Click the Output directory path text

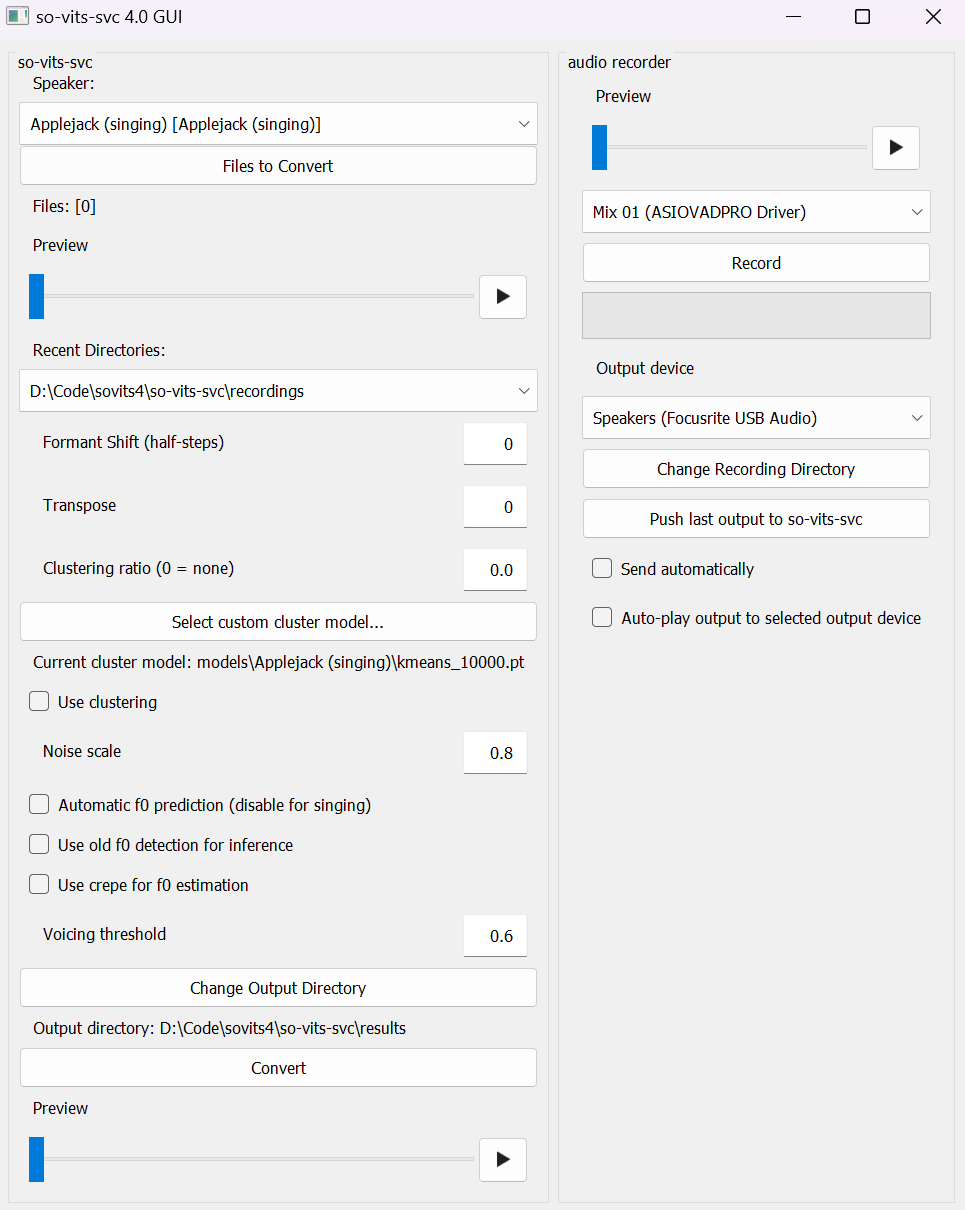click(x=219, y=1028)
